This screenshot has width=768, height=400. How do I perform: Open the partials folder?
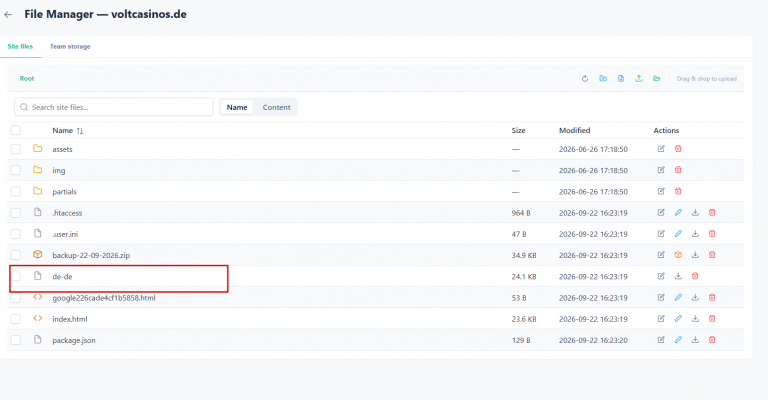pyautogui.click(x=64, y=192)
